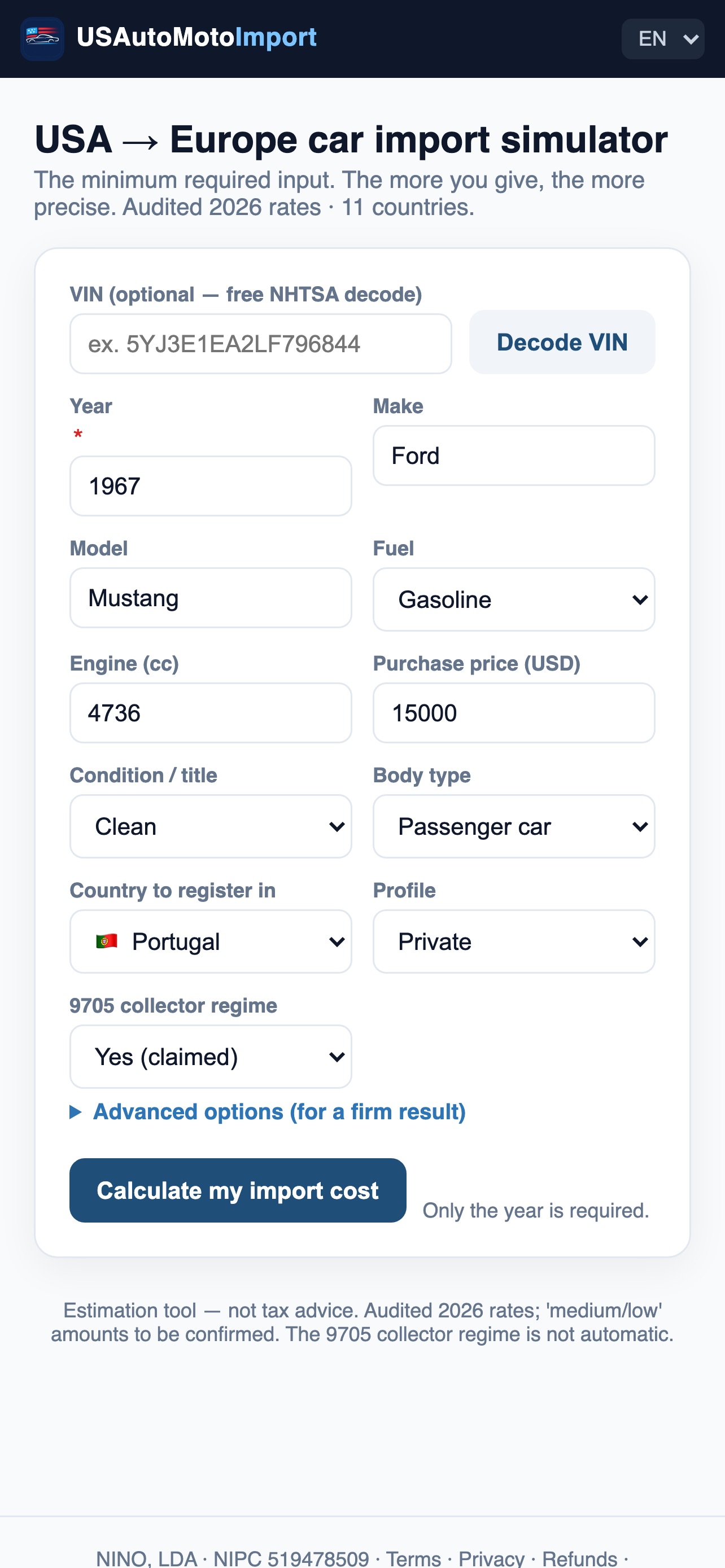Open the Terms link in footer
725x1568 pixels.
413,1559
